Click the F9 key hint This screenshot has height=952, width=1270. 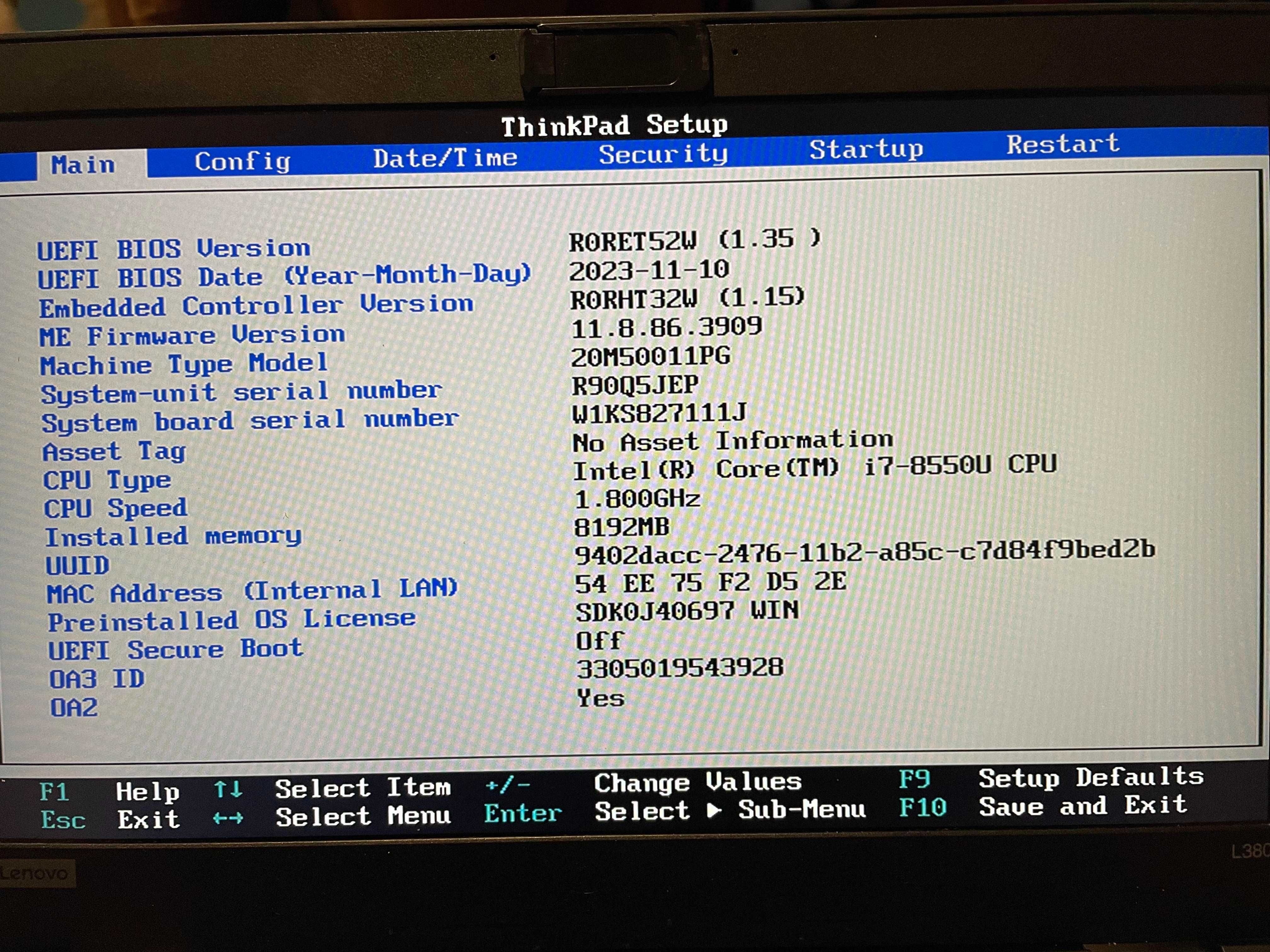pos(914,779)
